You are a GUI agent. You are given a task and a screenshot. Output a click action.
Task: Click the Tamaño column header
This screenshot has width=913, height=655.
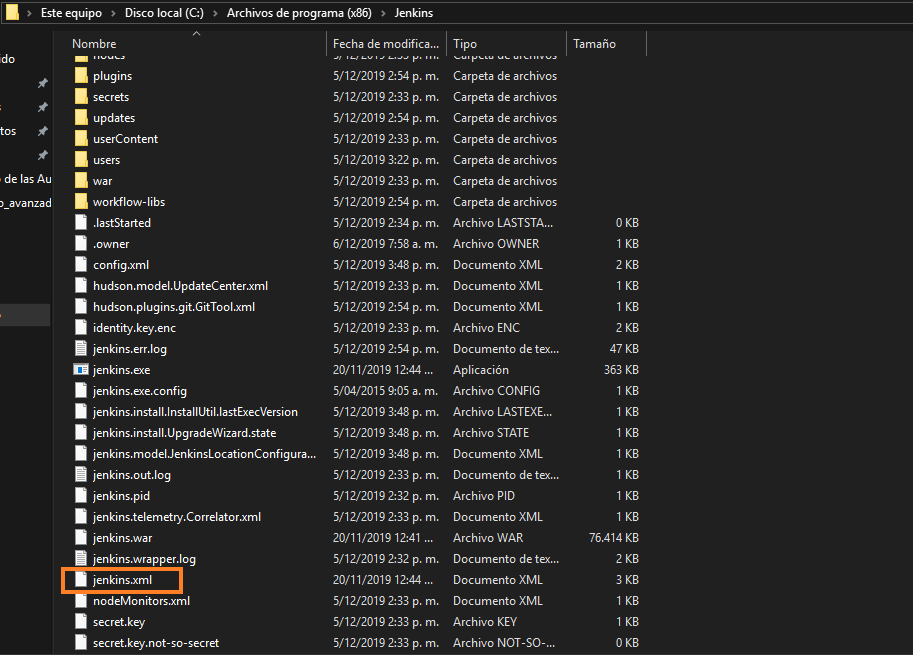click(594, 44)
